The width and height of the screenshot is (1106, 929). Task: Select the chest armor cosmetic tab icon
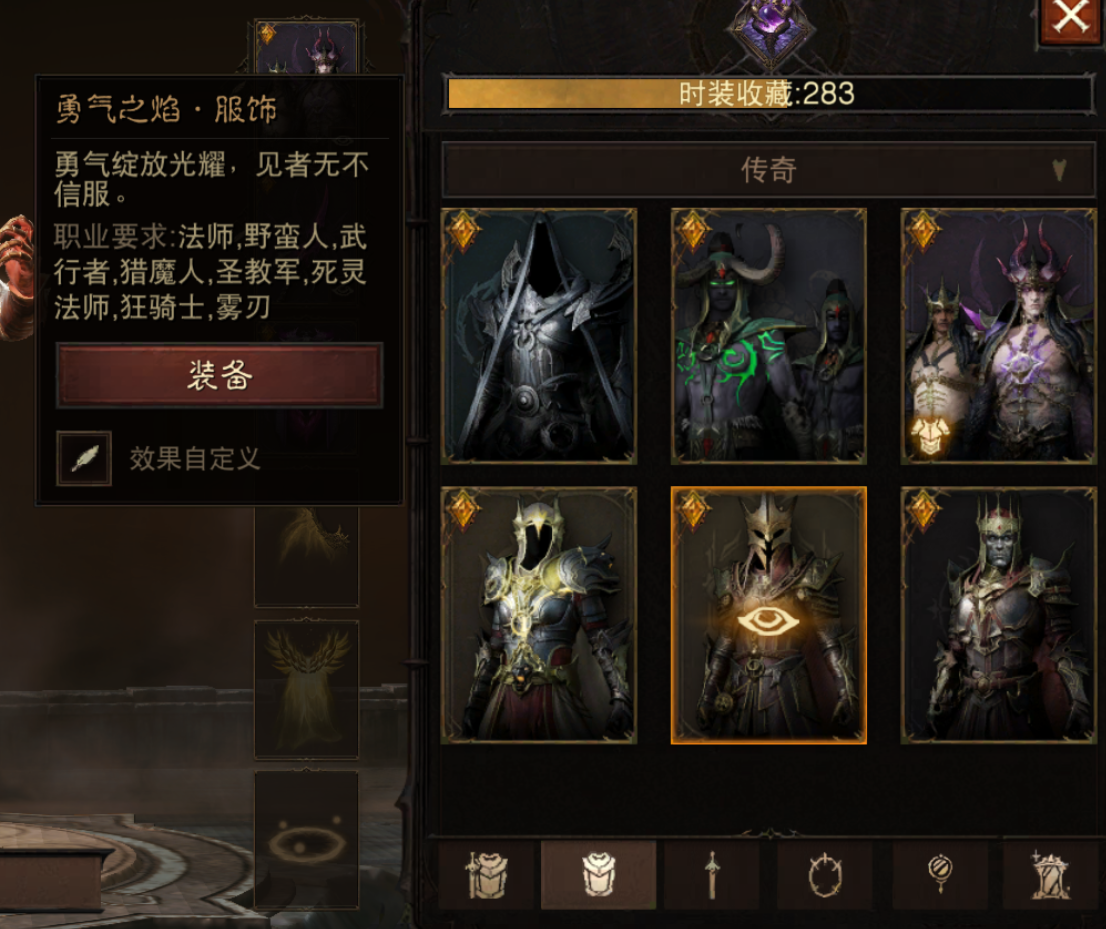[x=598, y=875]
